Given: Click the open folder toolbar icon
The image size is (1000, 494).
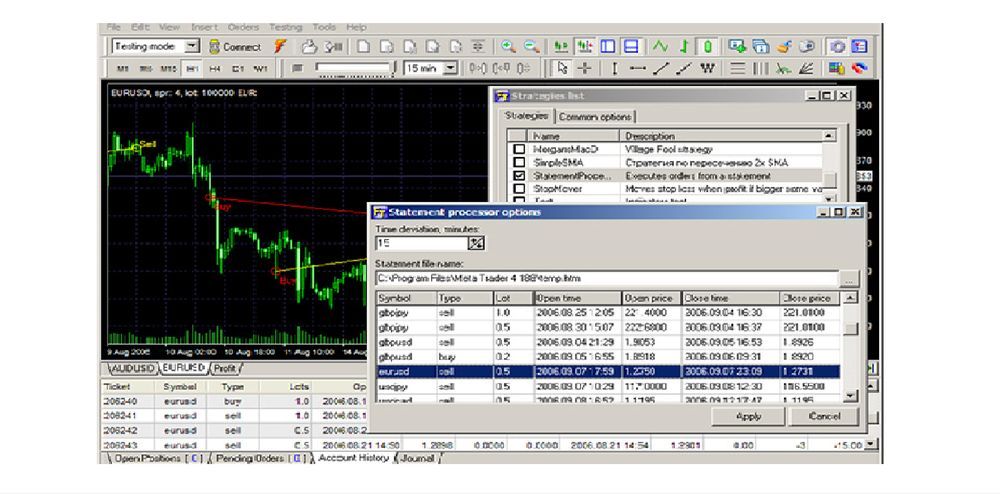Looking at the screenshot, I should tap(309, 47).
